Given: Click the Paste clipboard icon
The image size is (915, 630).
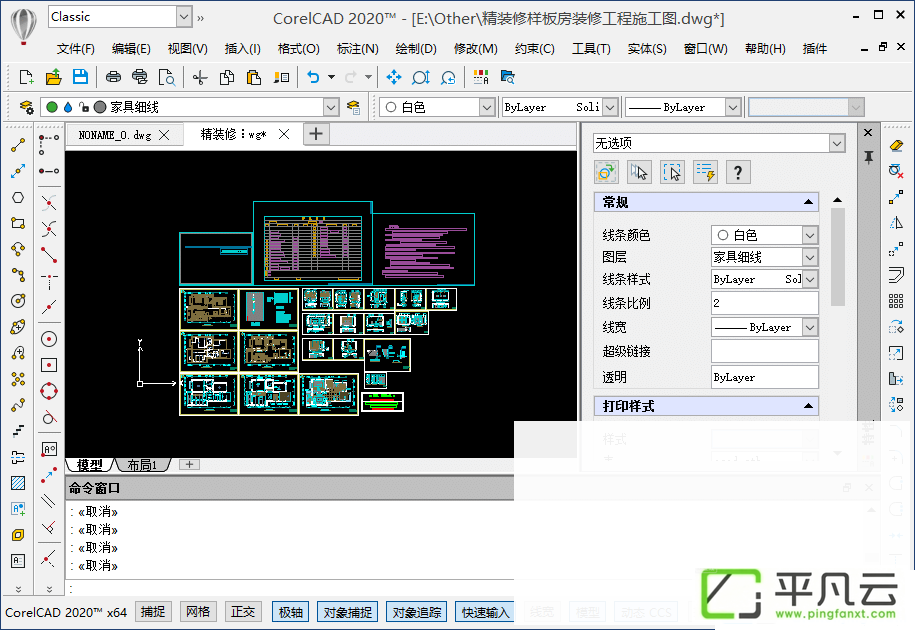Looking at the screenshot, I should [254, 77].
